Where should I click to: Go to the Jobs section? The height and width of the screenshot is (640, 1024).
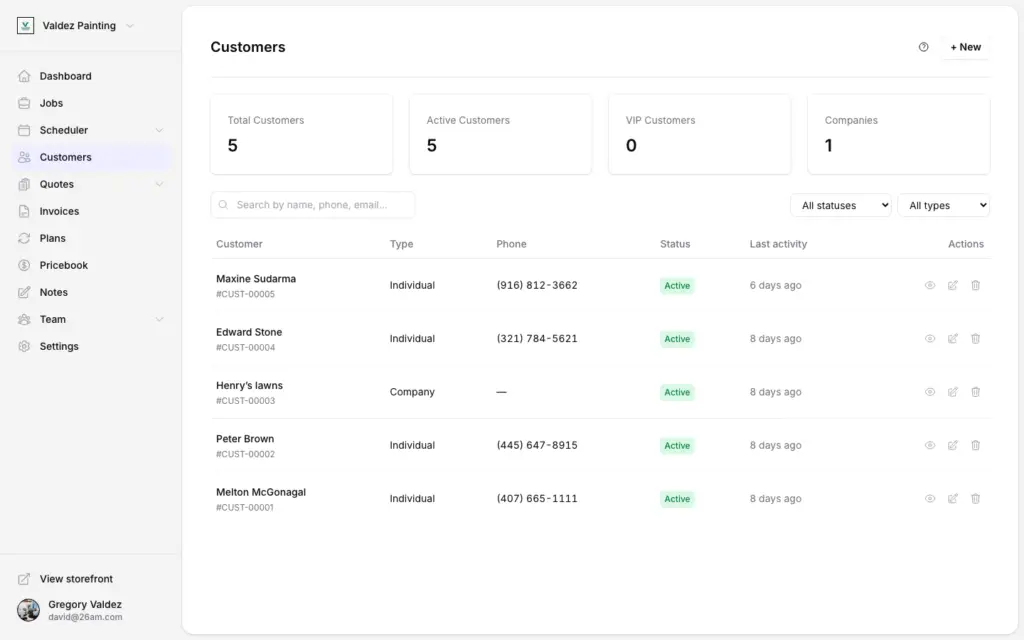pyautogui.click(x=91, y=103)
